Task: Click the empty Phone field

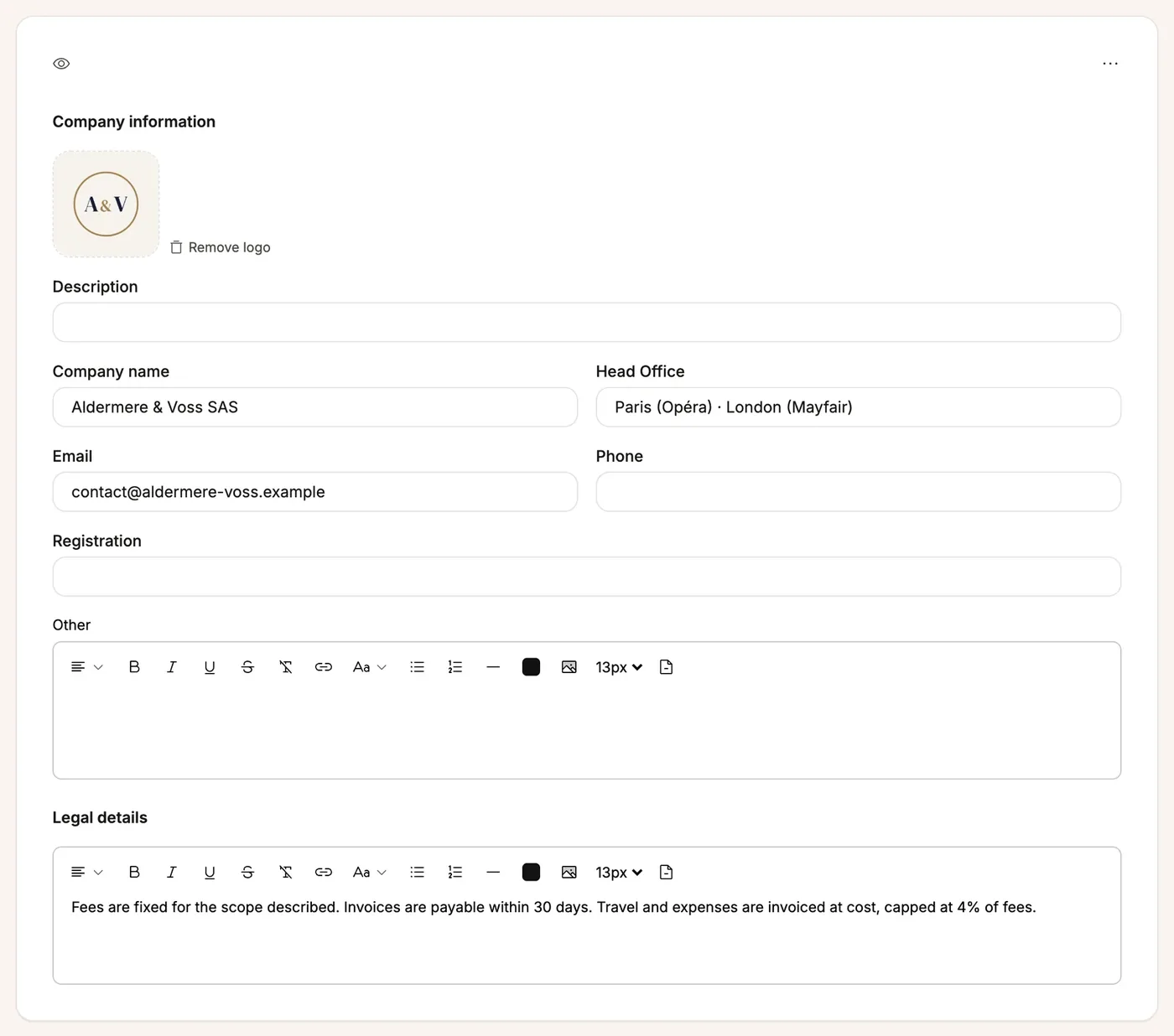Action: [859, 492]
